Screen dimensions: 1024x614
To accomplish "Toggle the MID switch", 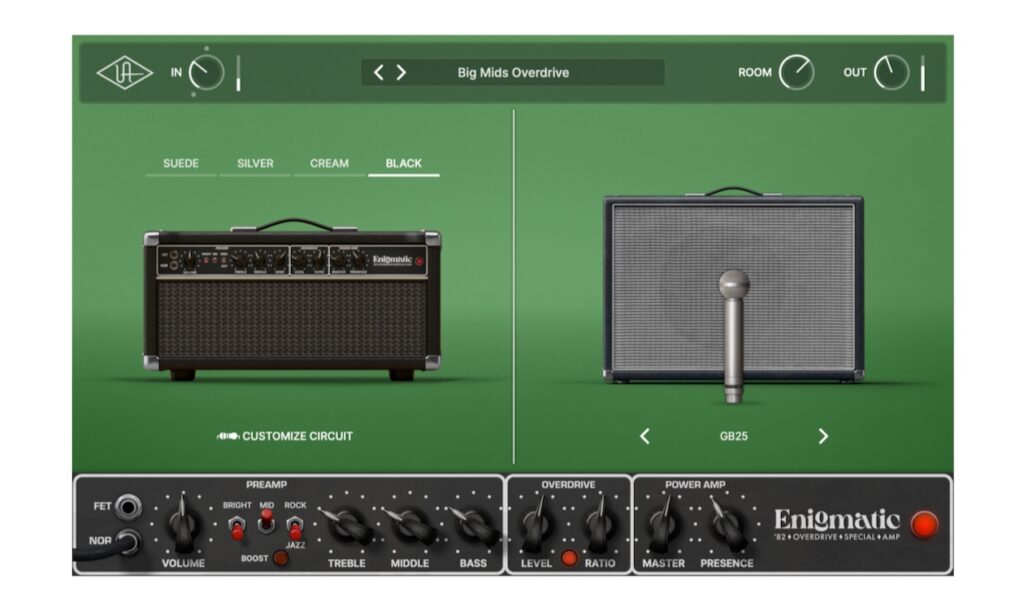I will 266,521.
